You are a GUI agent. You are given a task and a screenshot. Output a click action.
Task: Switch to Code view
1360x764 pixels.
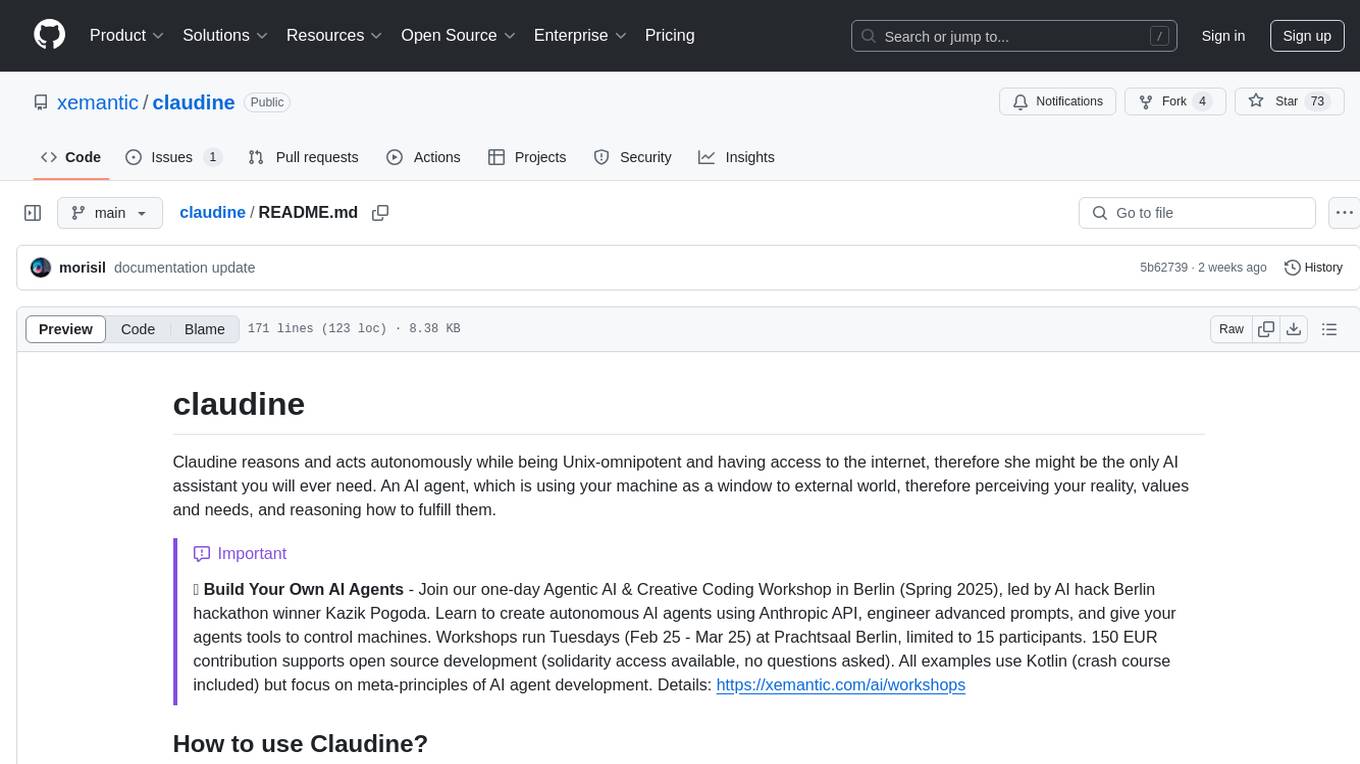tap(138, 329)
